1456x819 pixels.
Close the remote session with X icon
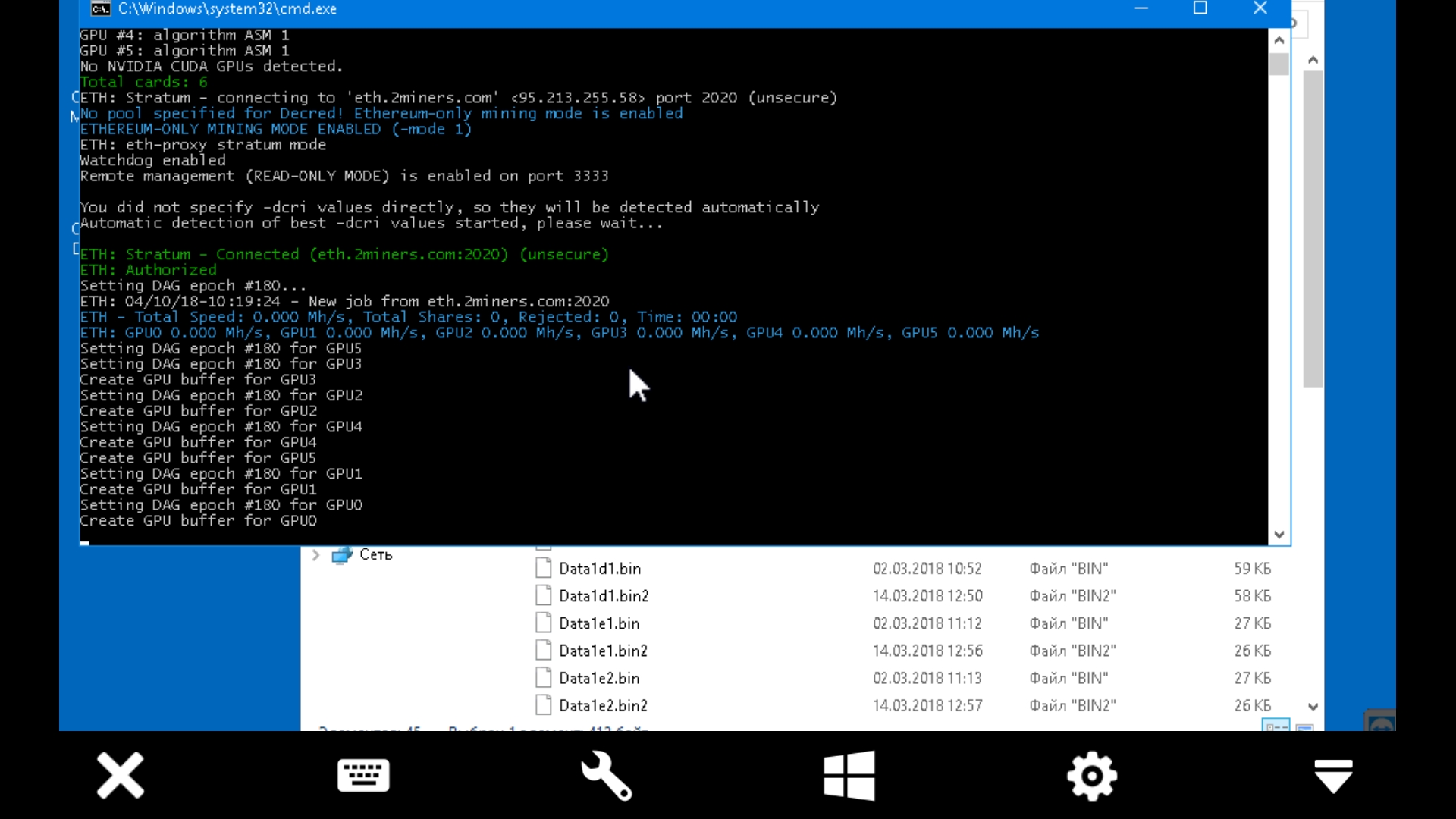pyautogui.click(x=120, y=775)
